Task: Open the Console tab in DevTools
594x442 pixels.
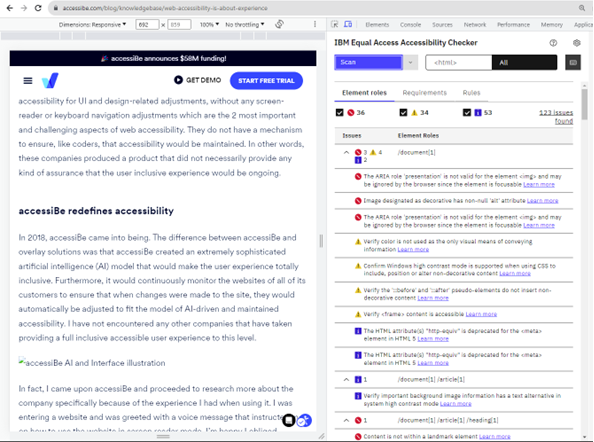Action: (410, 25)
